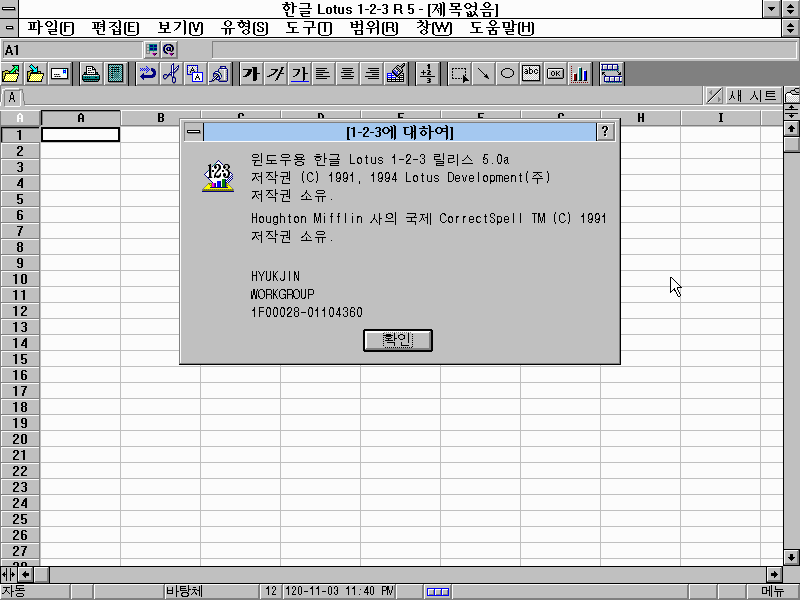Viewport: 800px width, 600px height.
Task: Open the 창(W) menu
Action: tap(434, 28)
